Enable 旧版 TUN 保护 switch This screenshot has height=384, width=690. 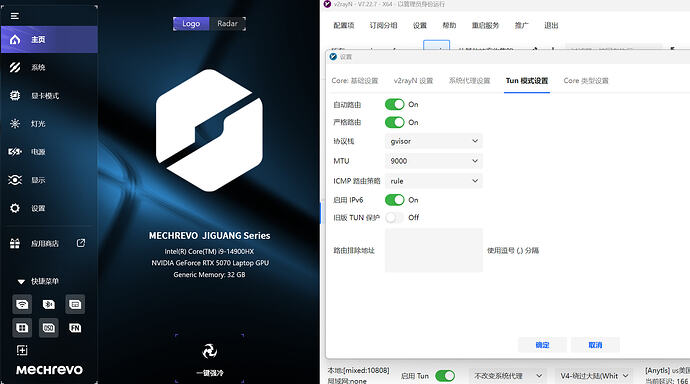point(394,217)
